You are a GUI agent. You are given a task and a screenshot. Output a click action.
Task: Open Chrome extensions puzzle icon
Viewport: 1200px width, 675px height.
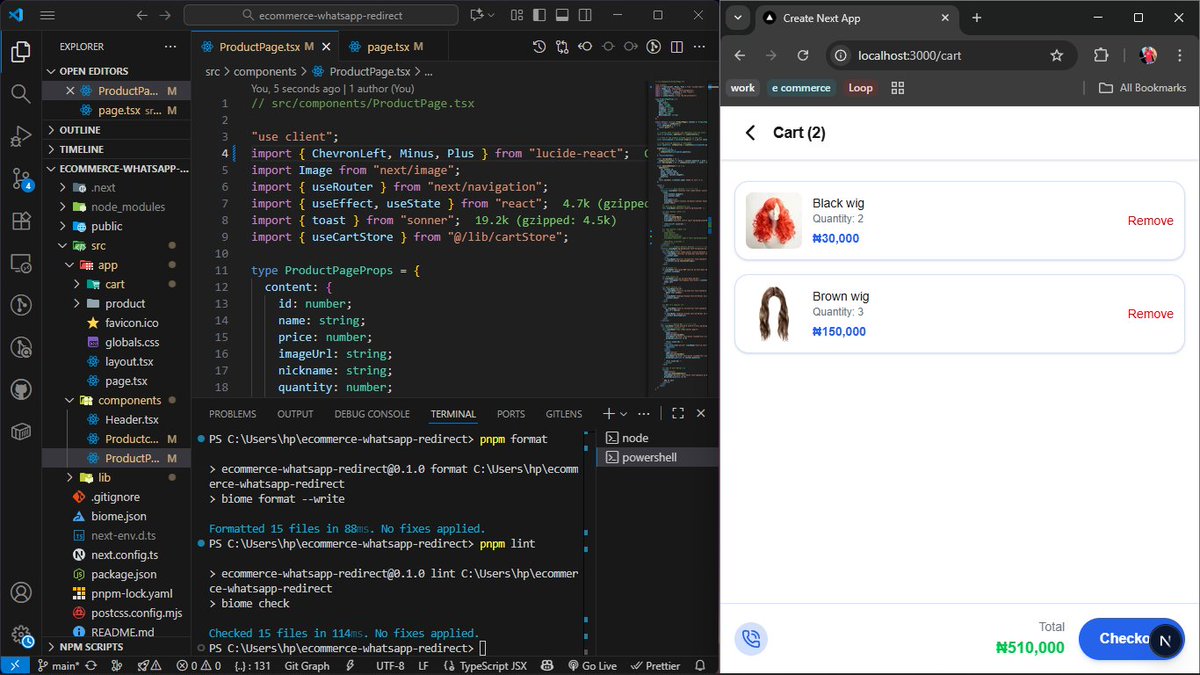click(x=1101, y=55)
